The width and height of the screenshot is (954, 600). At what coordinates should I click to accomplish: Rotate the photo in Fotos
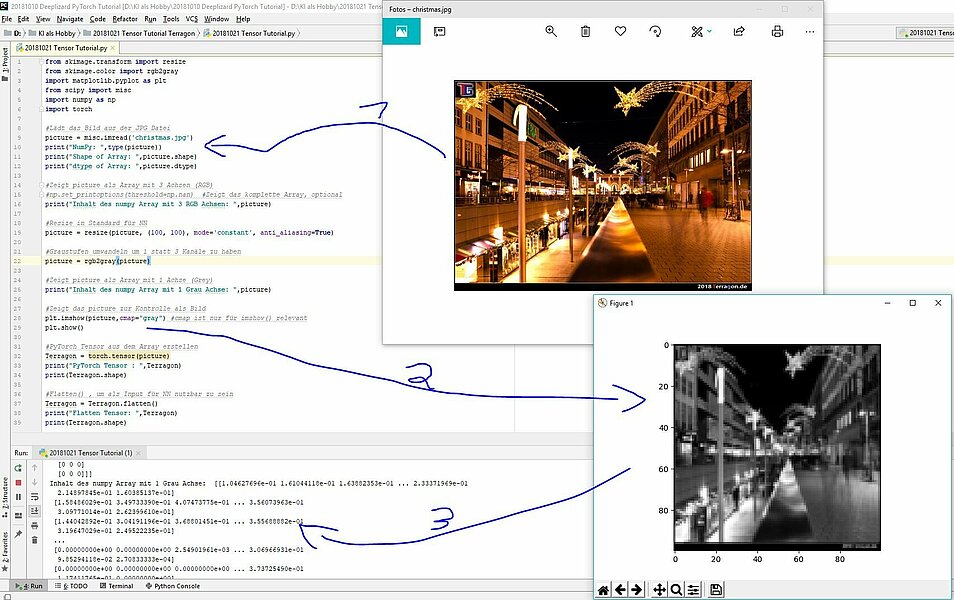pyautogui.click(x=655, y=31)
